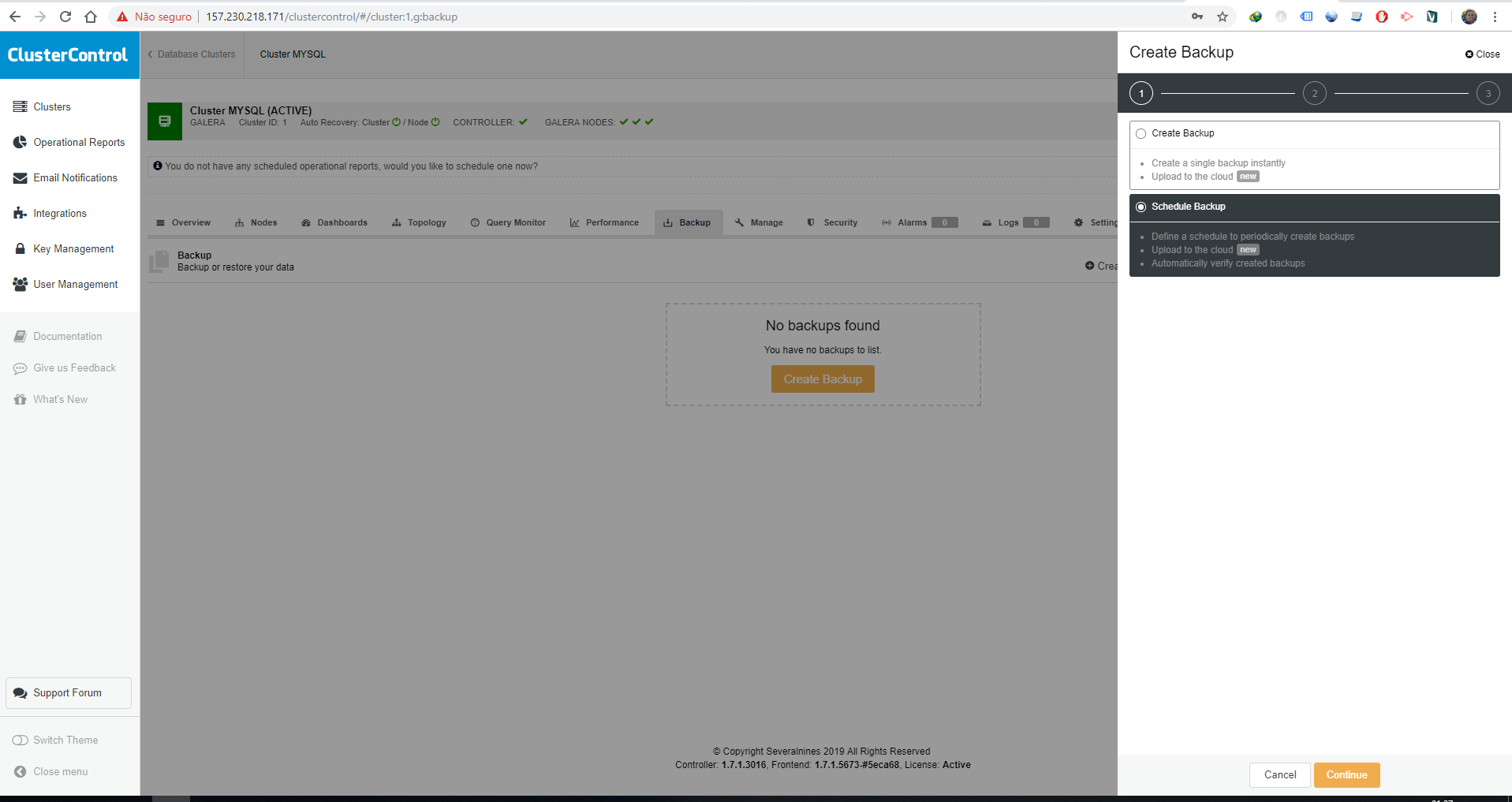This screenshot has height=802, width=1512.
Task: Go to User Management
Action: (75, 284)
